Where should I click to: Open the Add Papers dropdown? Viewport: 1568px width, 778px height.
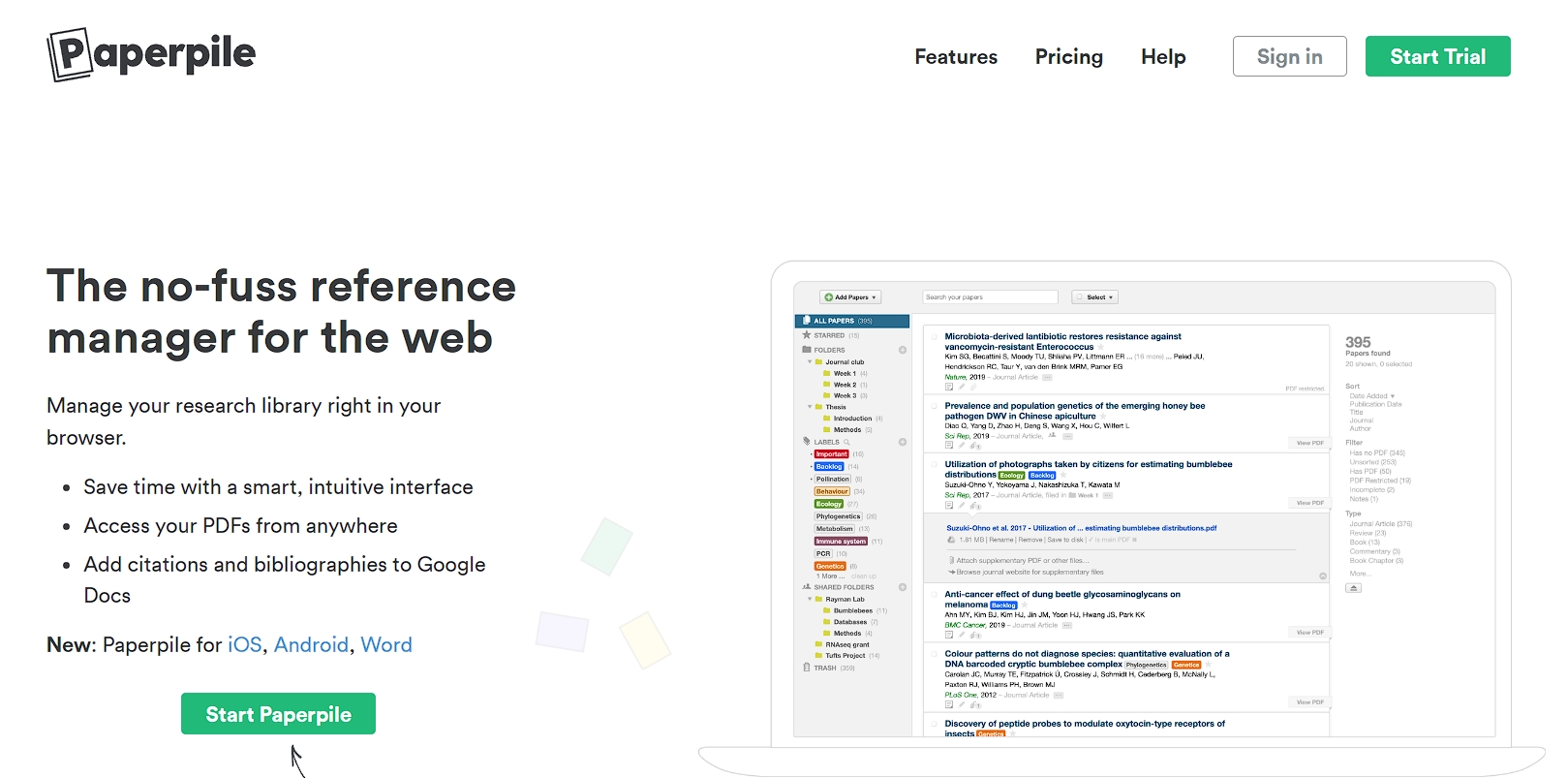tap(850, 297)
